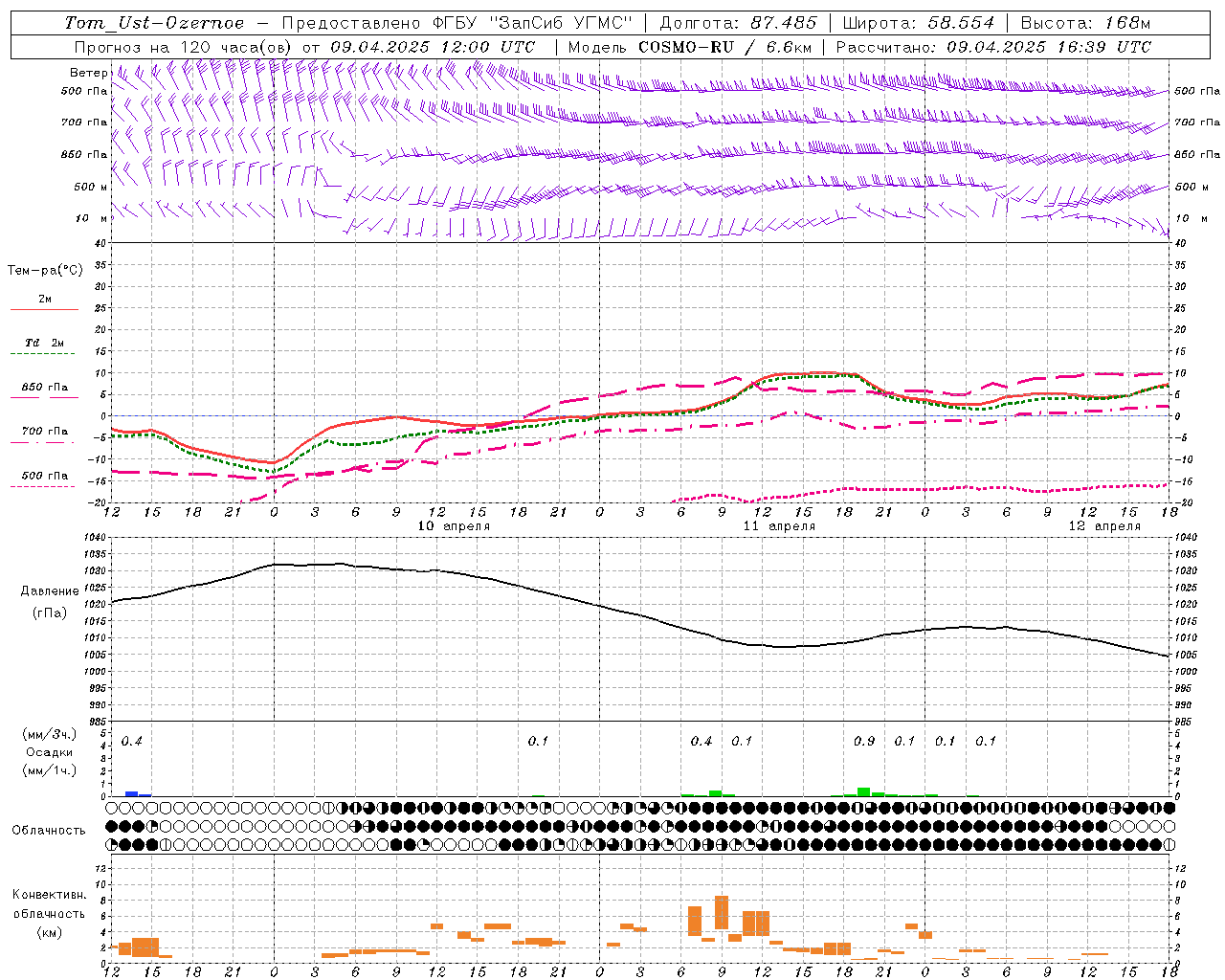The height and width of the screenshot is (980, 1225).
Task: Click the 500 м wind level label on left
Action: (x=91, y=187)
